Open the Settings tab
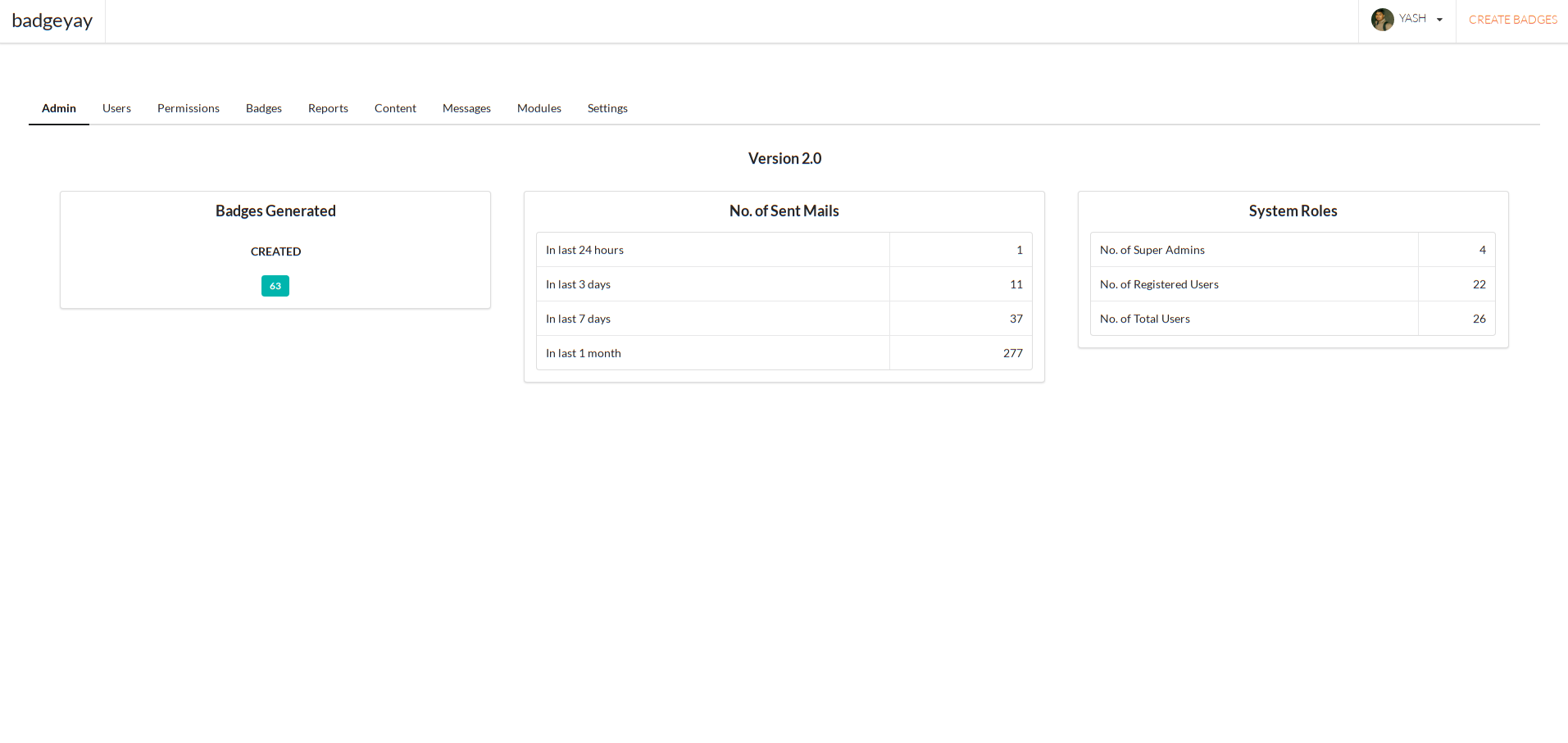1568x743 pixels. [x=607, y=108]
